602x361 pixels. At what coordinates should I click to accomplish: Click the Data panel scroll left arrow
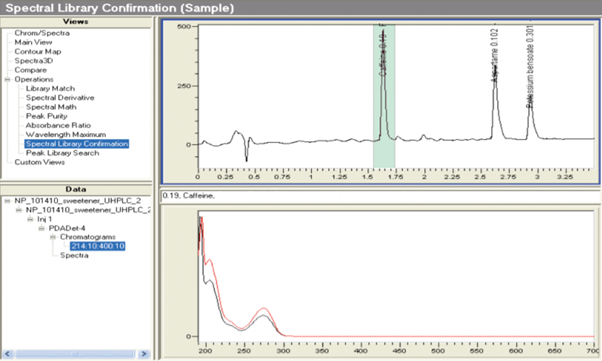pyautogui.click(x=8, y=354)
